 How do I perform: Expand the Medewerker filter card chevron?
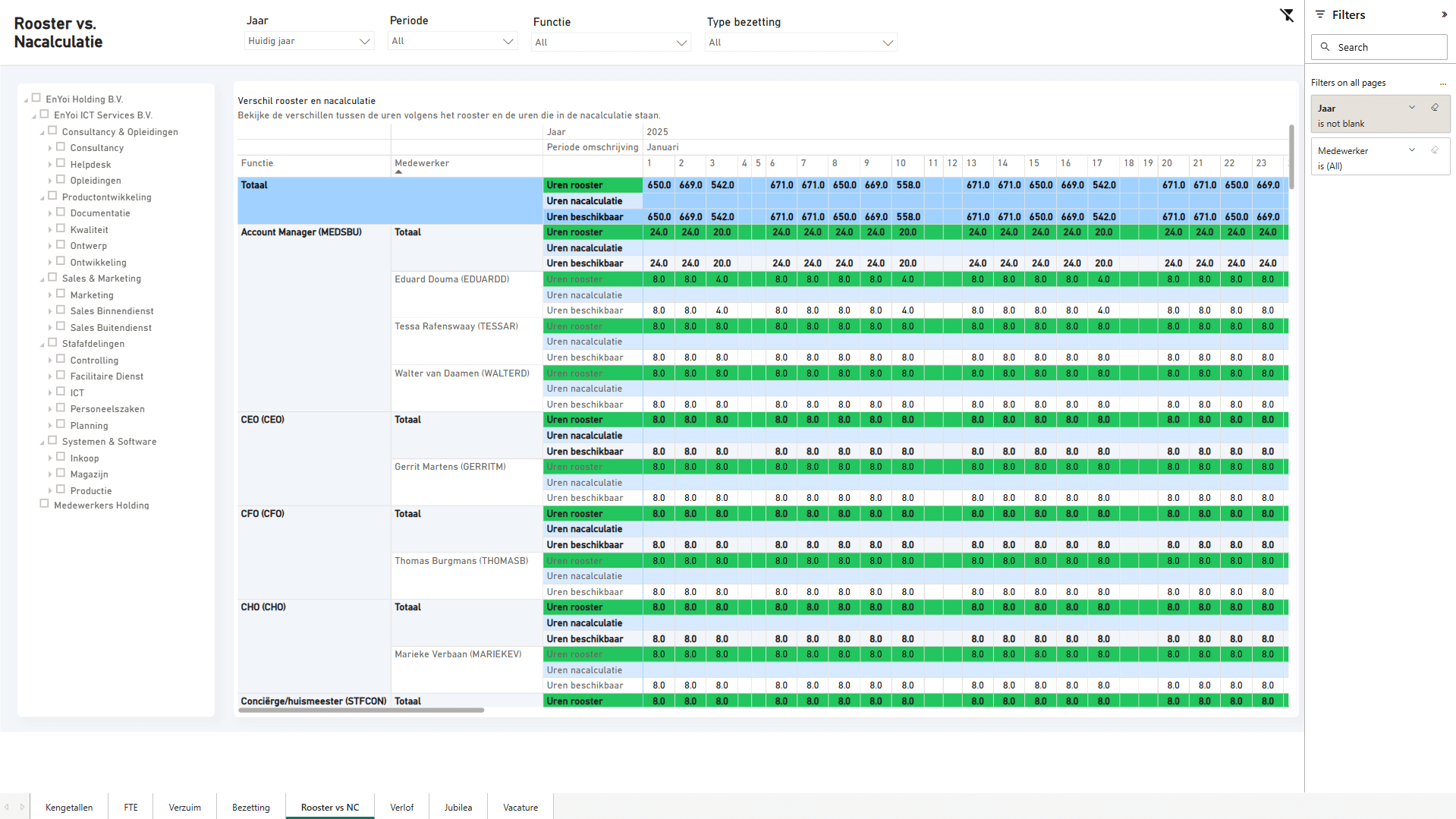[x=1412, y=150]
